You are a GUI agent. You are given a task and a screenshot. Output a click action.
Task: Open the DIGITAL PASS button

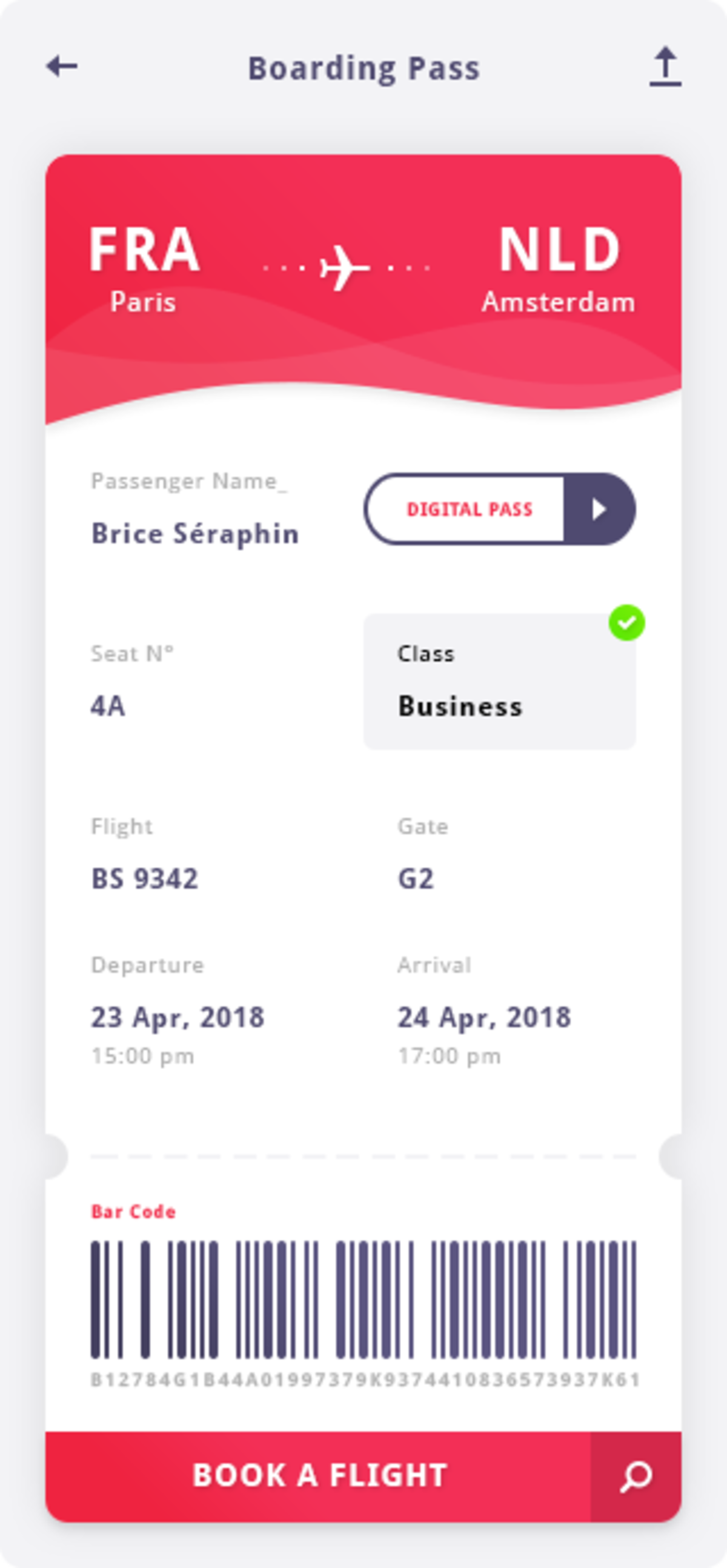500,509
